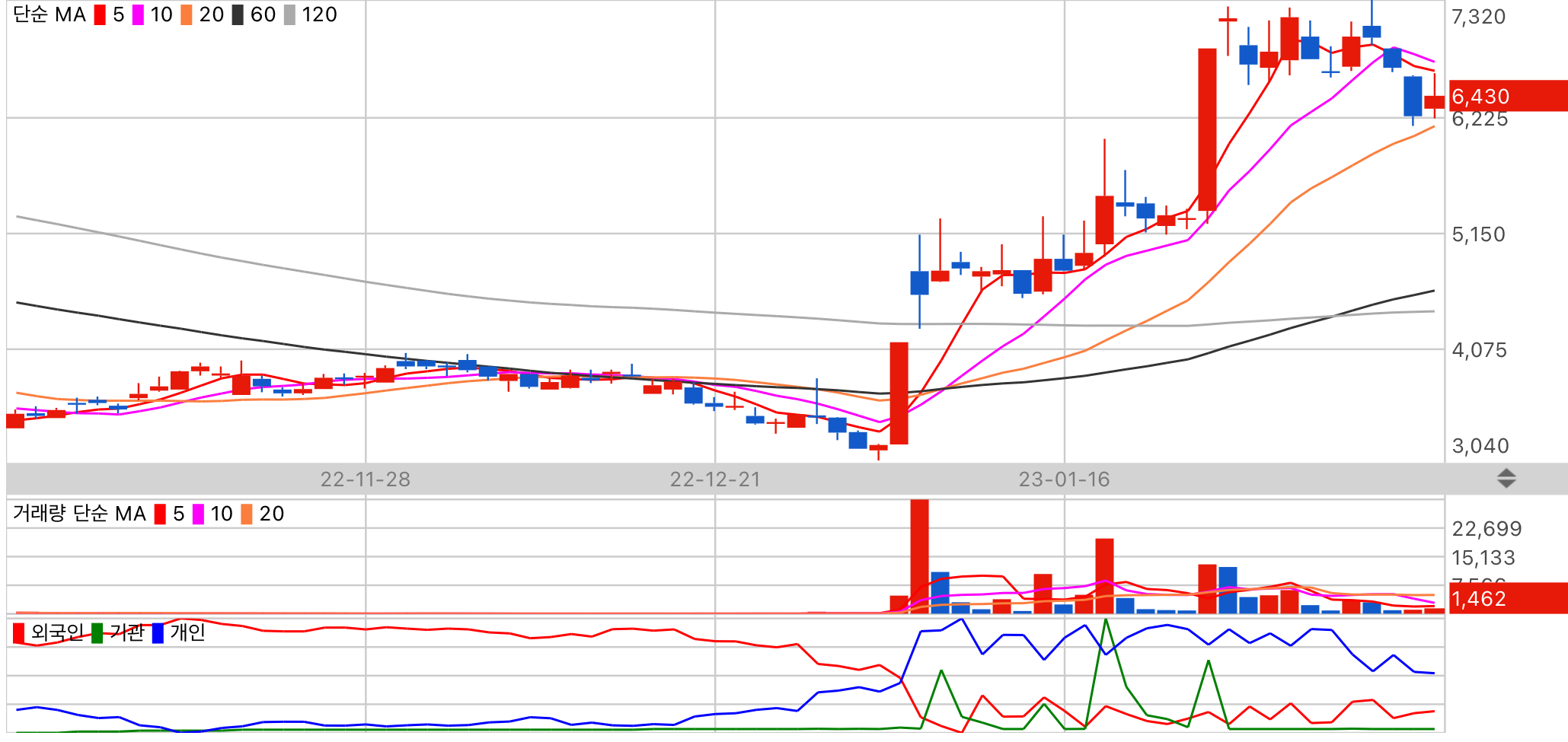Click the orange 20-day MA legend swatch
The height and width of the screenshot is (742, 1568).
tap(187, 15)
